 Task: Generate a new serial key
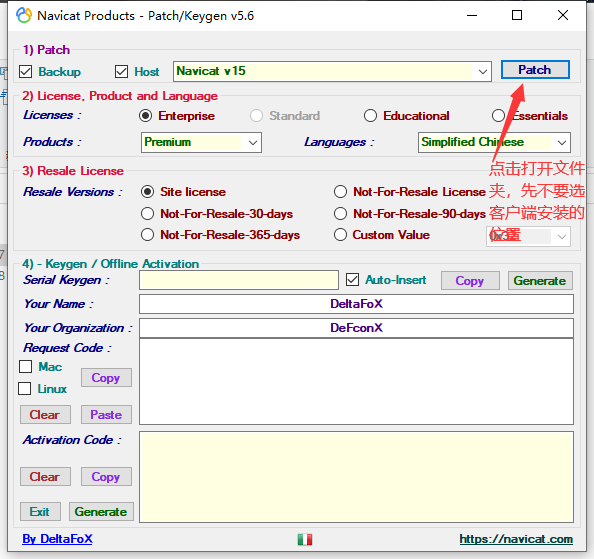pos(540,281)
